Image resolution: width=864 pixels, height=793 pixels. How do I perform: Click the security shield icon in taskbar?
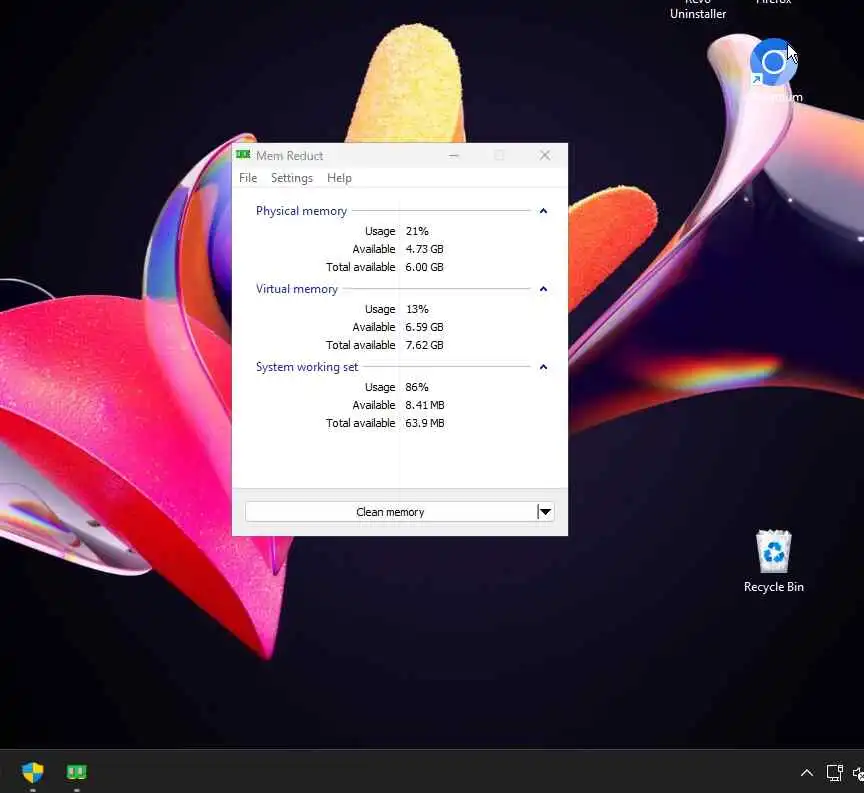[33, 772]
